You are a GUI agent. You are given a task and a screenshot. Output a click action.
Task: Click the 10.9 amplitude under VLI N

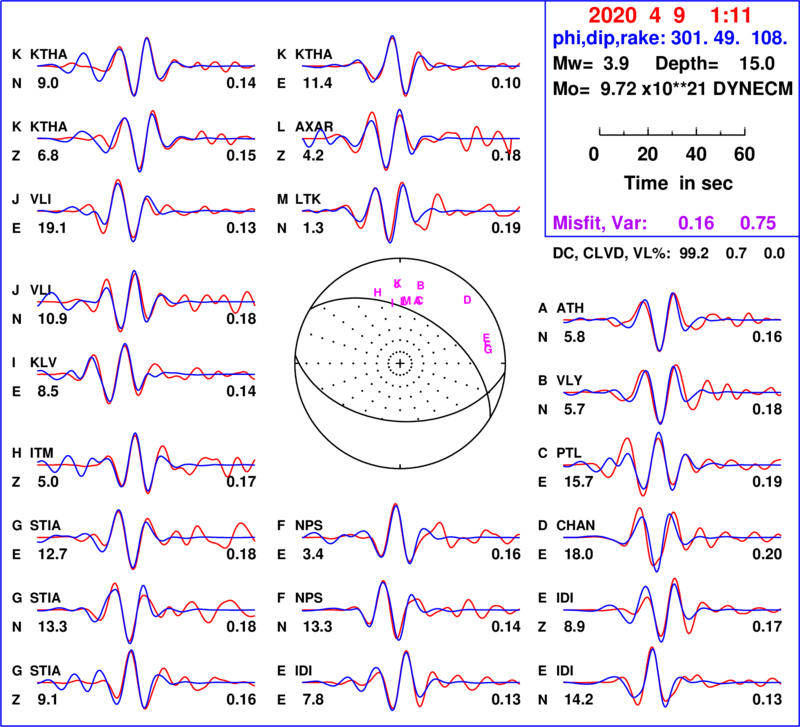(52, 319)
